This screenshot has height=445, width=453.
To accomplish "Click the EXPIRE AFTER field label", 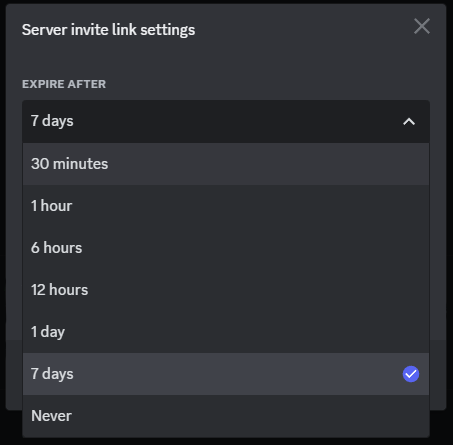I will pyautogui.click(x=64, y=84).
